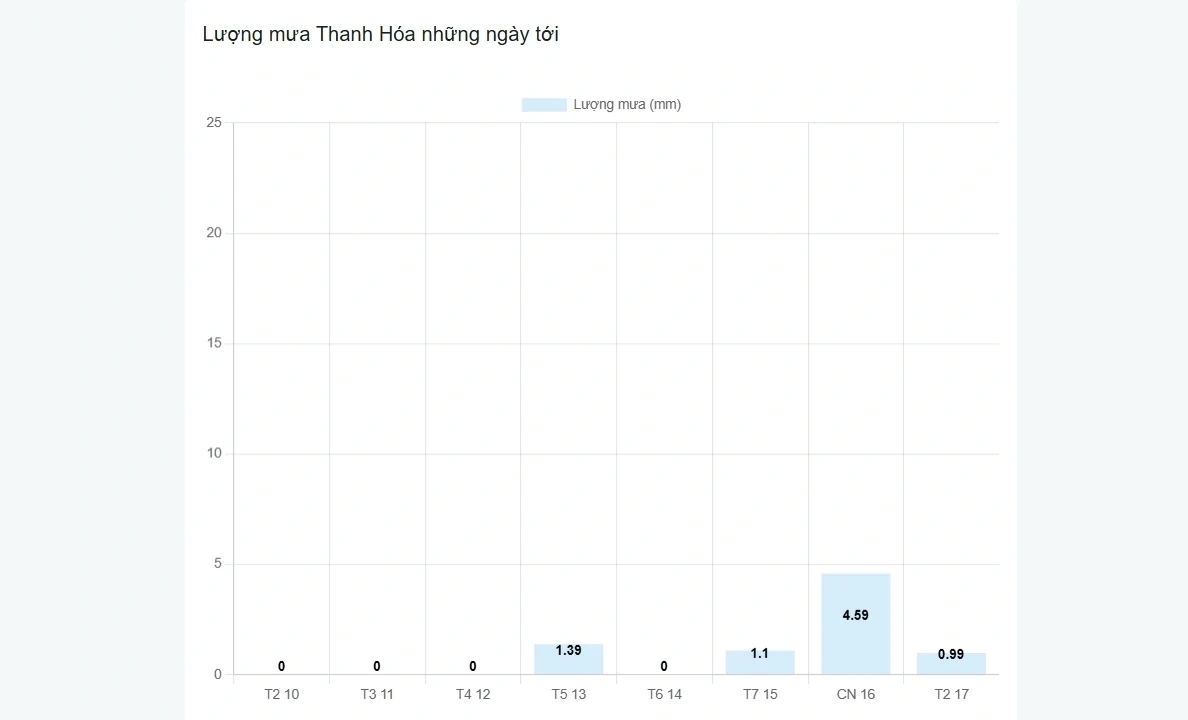The width and height of the screenshot is (1188, 720).
Task: Click the T3 11 axis label
Action: coord(377,694)
